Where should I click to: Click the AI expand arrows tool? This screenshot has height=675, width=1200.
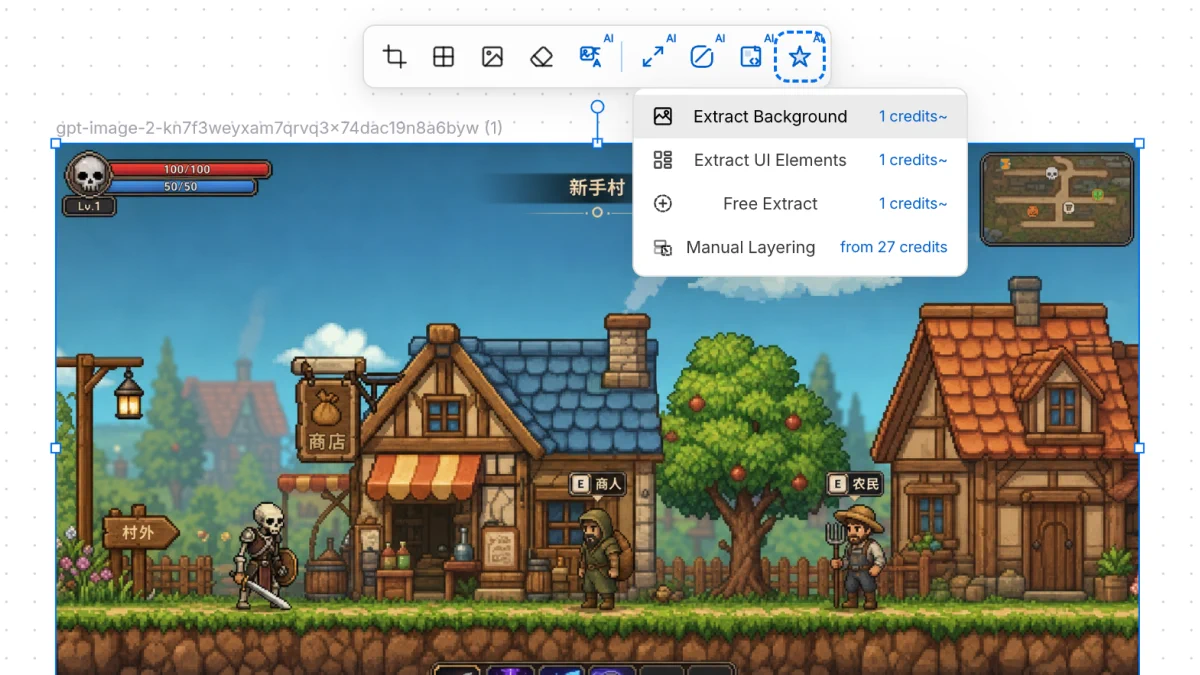coord(653,57)
